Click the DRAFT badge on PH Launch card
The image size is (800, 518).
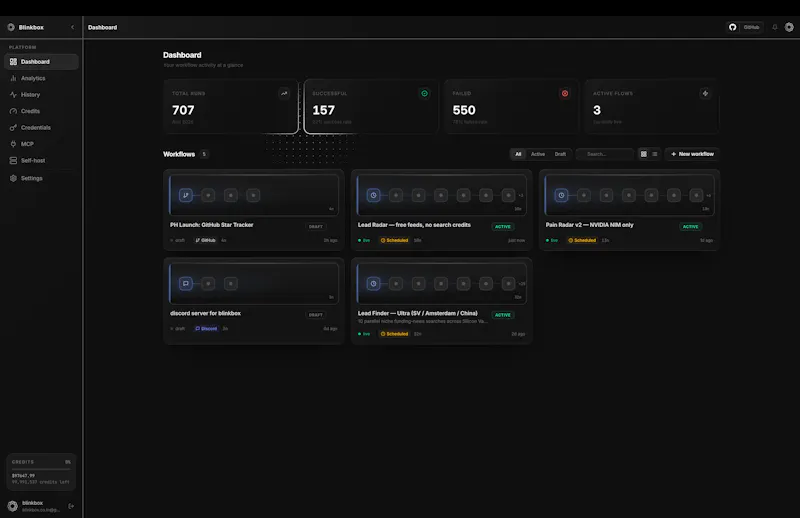[315, 227]
